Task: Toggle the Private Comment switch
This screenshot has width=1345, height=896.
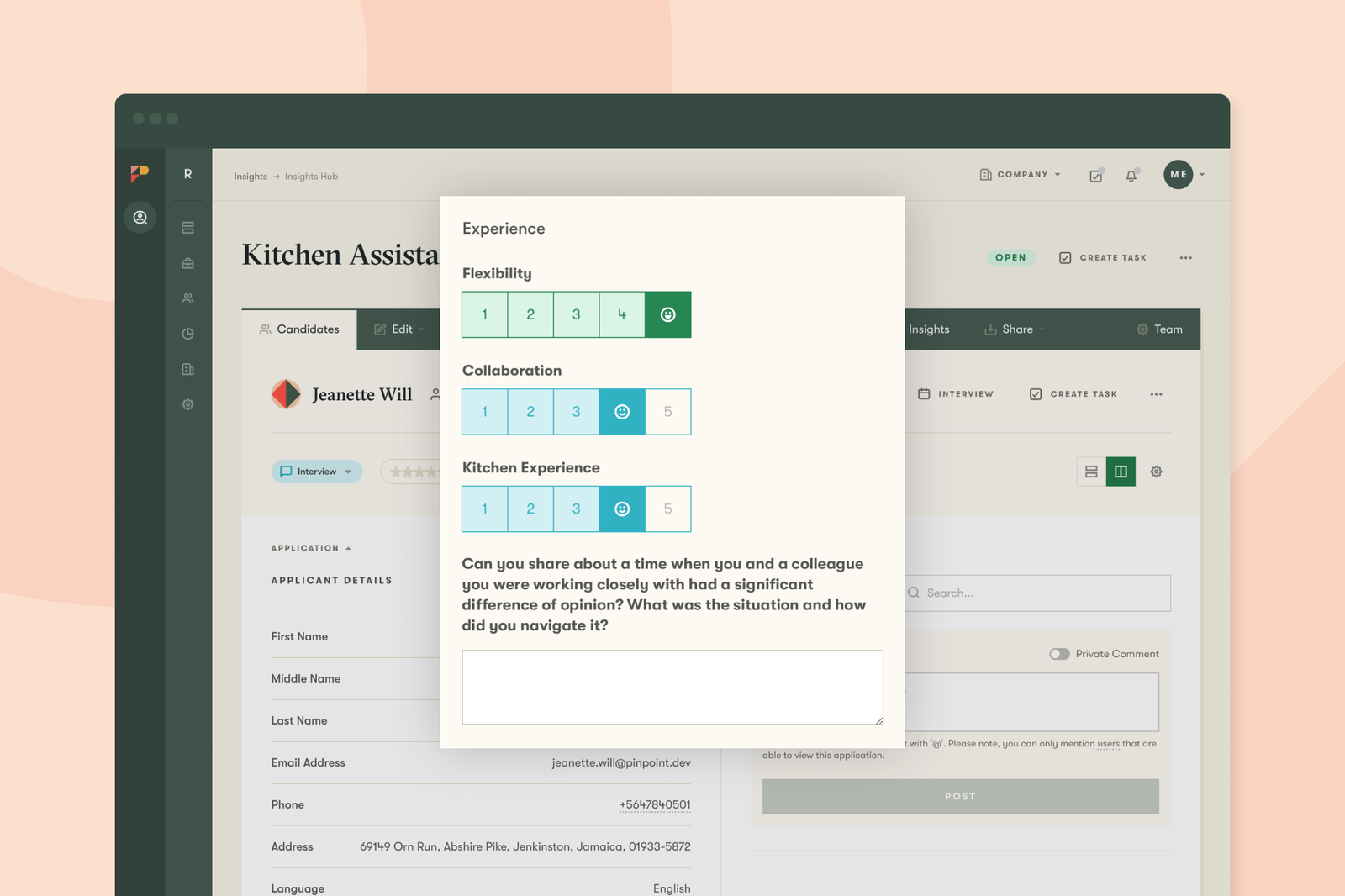Action: coord(1059,654)
